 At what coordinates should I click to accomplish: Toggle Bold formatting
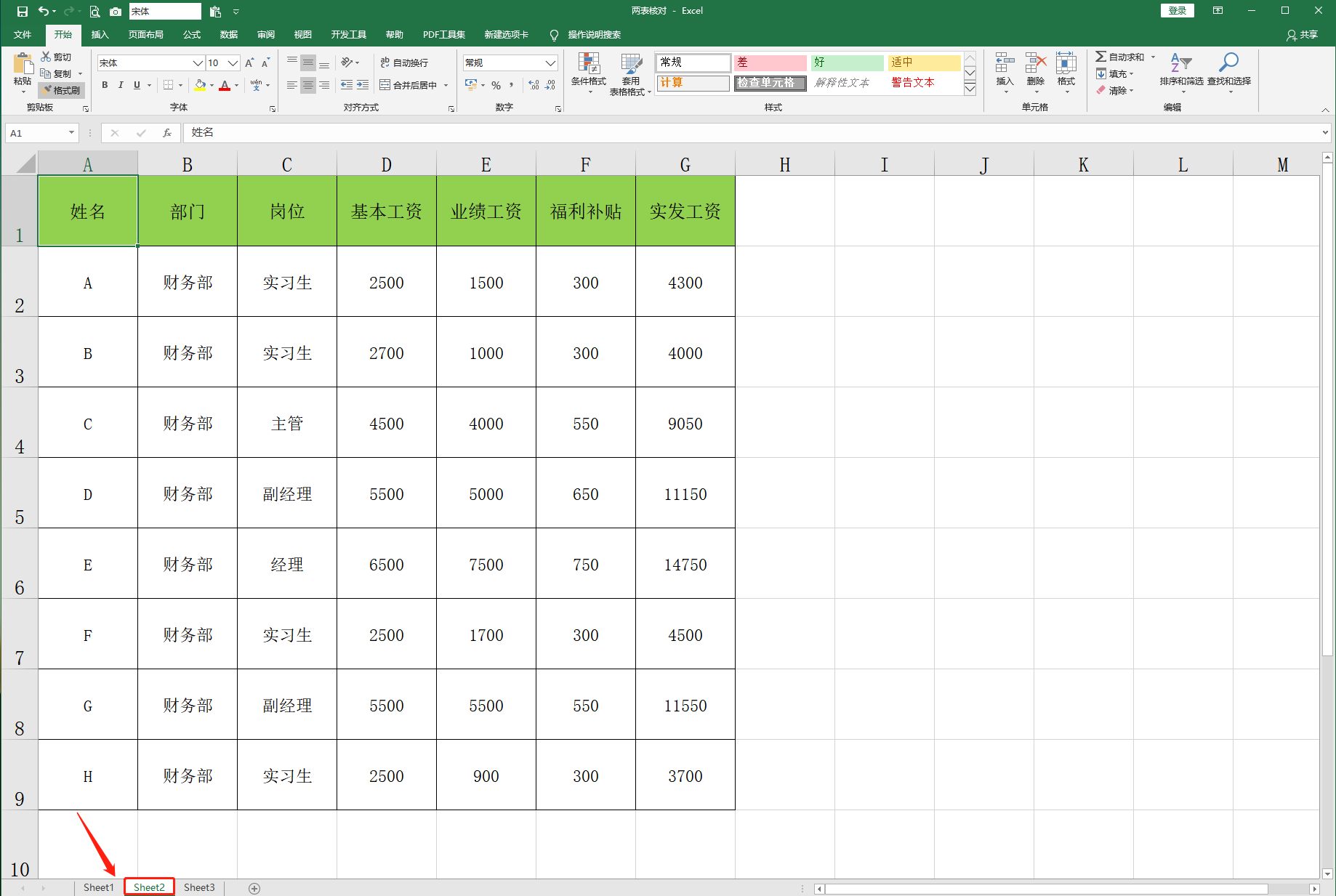pos(105,85)
